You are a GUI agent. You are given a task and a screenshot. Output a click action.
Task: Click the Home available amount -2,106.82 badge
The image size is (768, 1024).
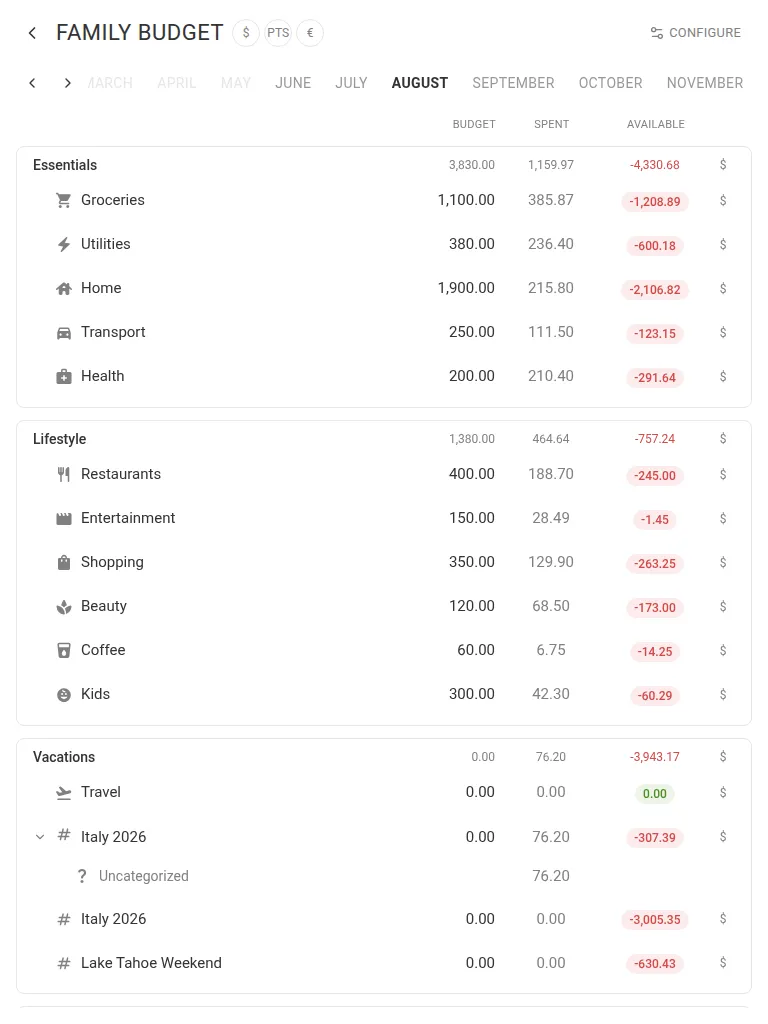(654, 289)
